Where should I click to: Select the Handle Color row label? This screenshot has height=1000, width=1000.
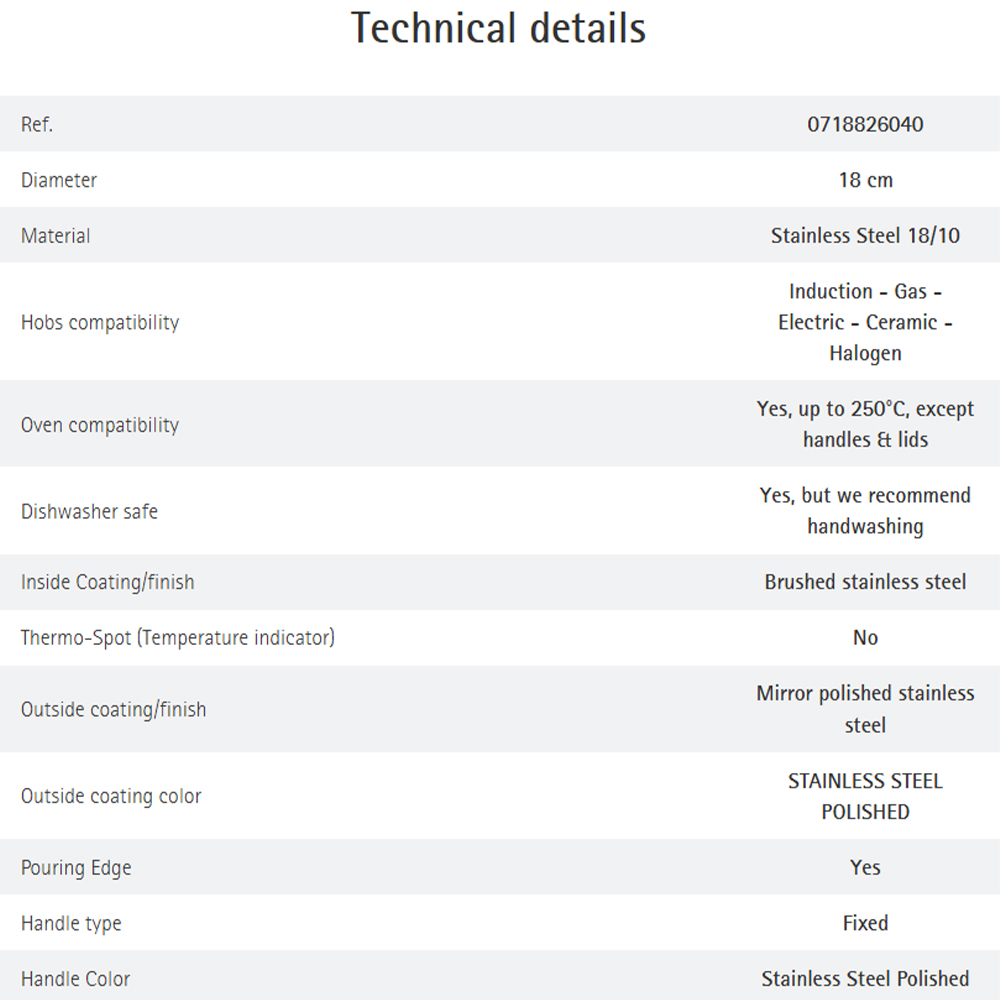pos(75,978)
